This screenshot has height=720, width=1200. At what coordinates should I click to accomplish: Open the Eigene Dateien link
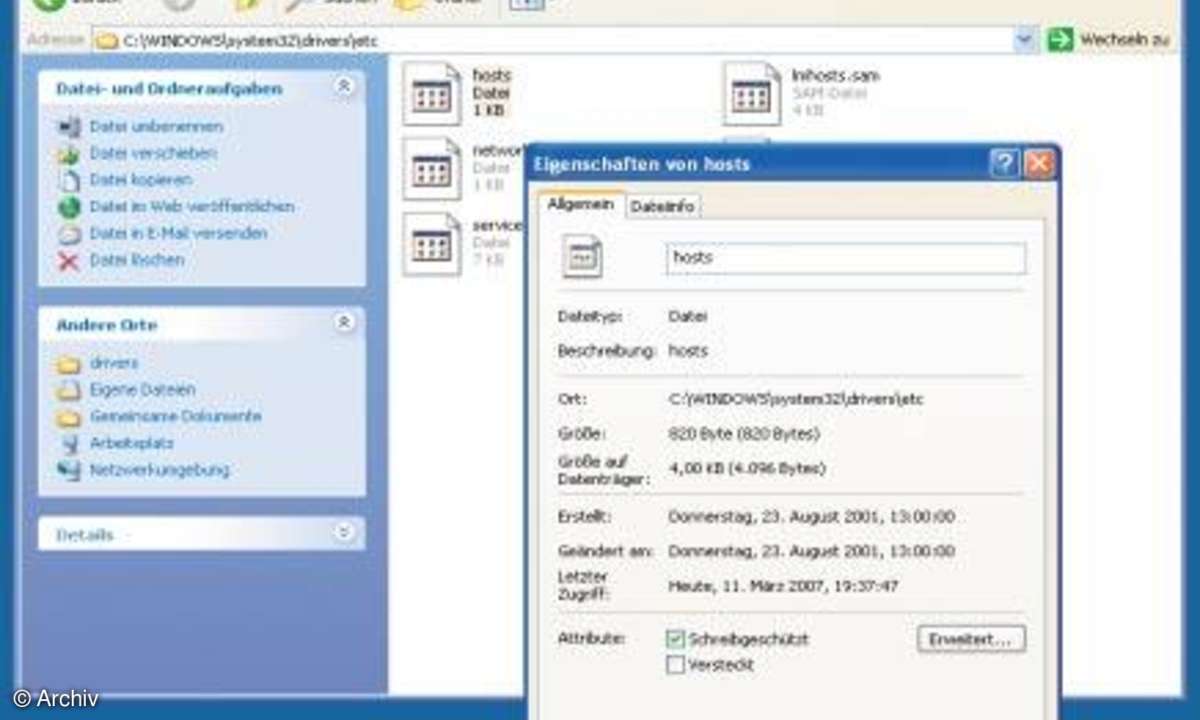click(x=142, y=390)
